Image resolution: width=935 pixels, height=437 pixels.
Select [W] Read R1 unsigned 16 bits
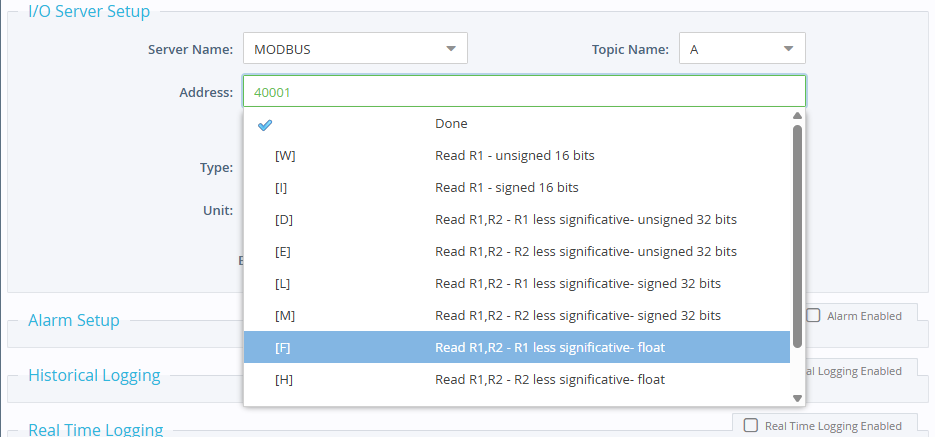point(517,156)
